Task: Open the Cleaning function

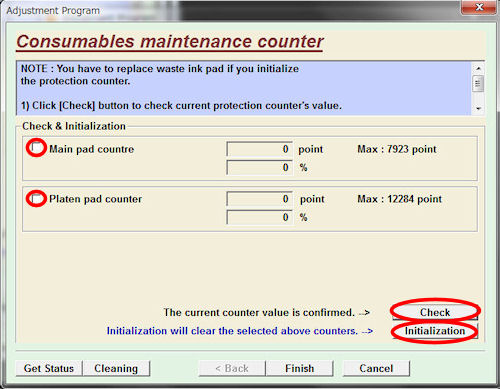Action: (116, 368)
